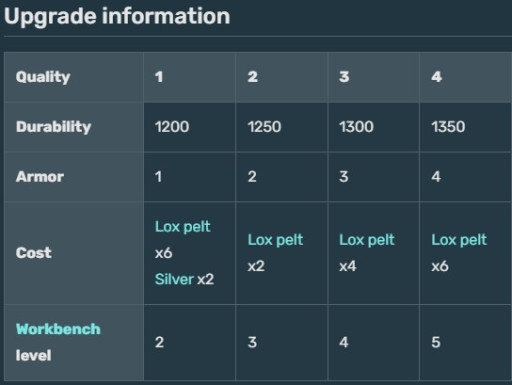Click the Silver link in cost row
Image resolution: width=512 pixels, height=385 pixels.
[174, 279]
